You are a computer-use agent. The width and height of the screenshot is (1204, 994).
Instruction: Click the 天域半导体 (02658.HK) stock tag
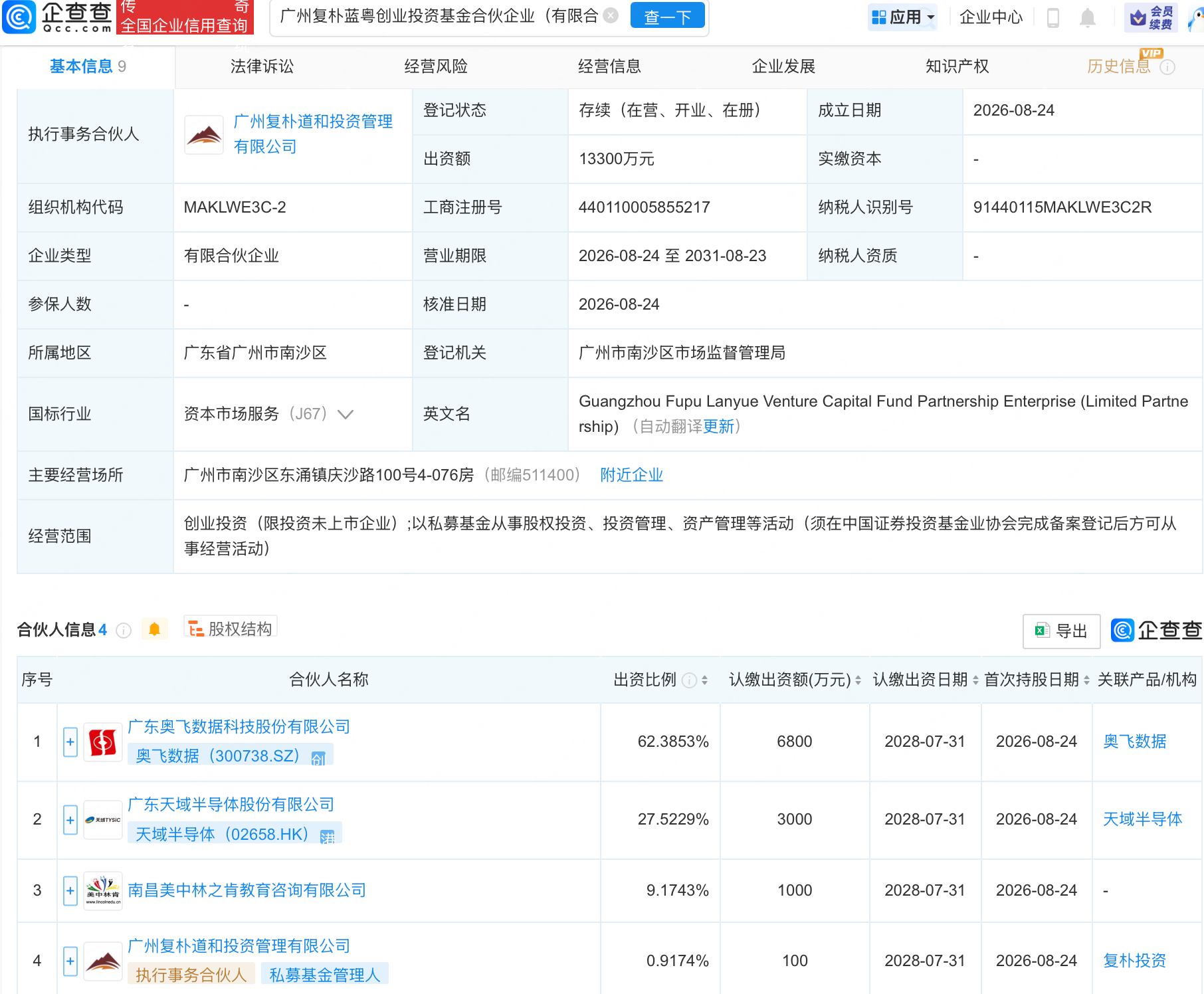[235, 835]
